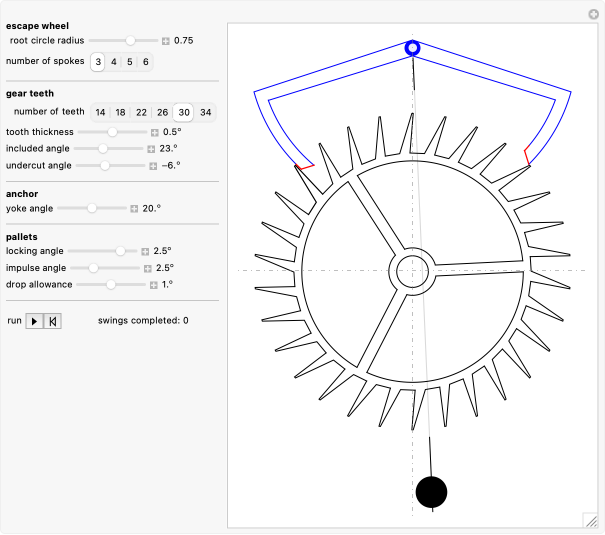Expand drop allowance plus icon
This screenshot has height=535, width=605.
154,285
